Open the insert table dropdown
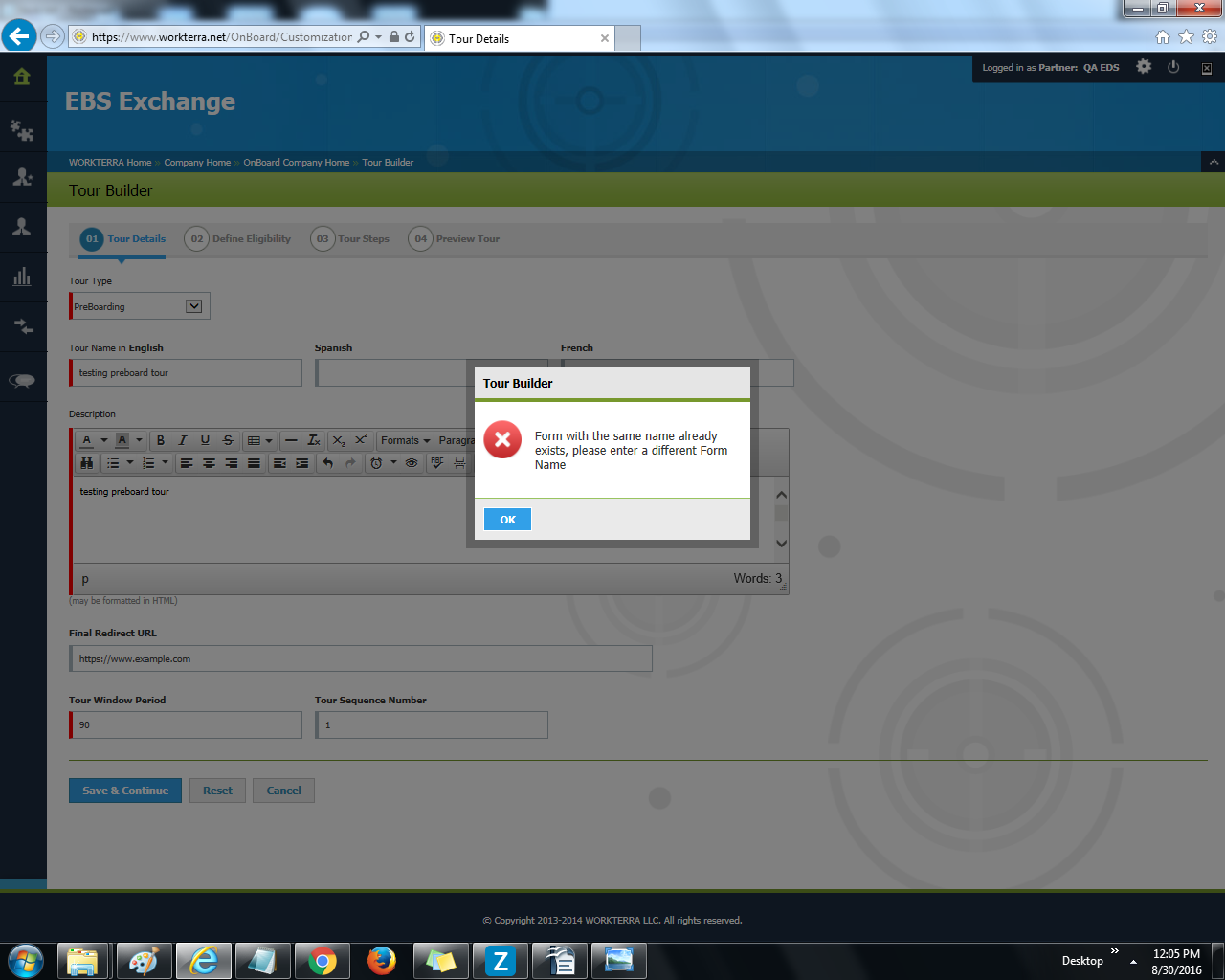The image size is (1225, 980). pyautogui.click(x=259, y=440)
